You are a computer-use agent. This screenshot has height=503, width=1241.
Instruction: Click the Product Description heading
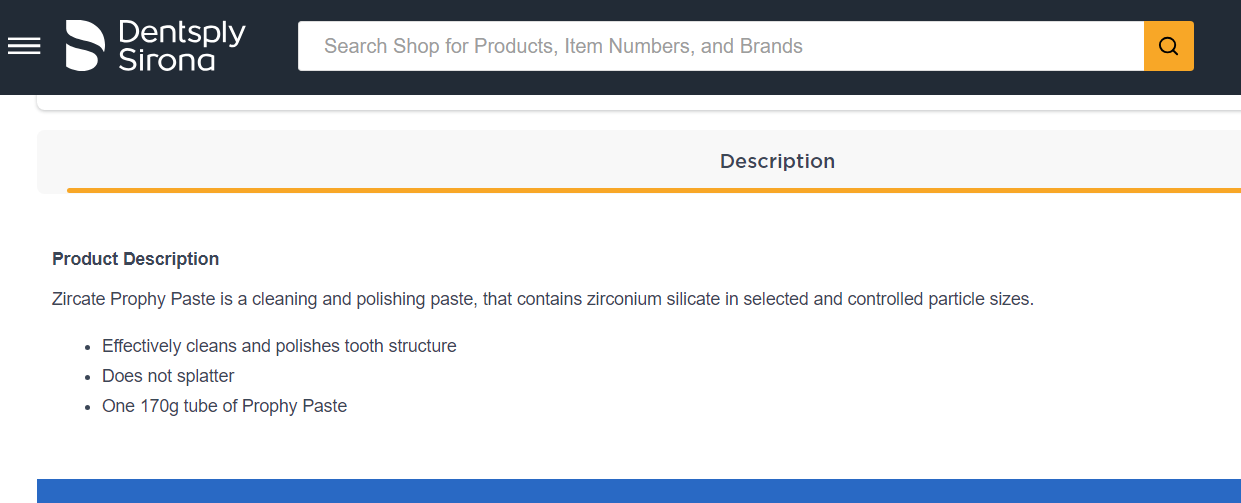tap(135, 259)
